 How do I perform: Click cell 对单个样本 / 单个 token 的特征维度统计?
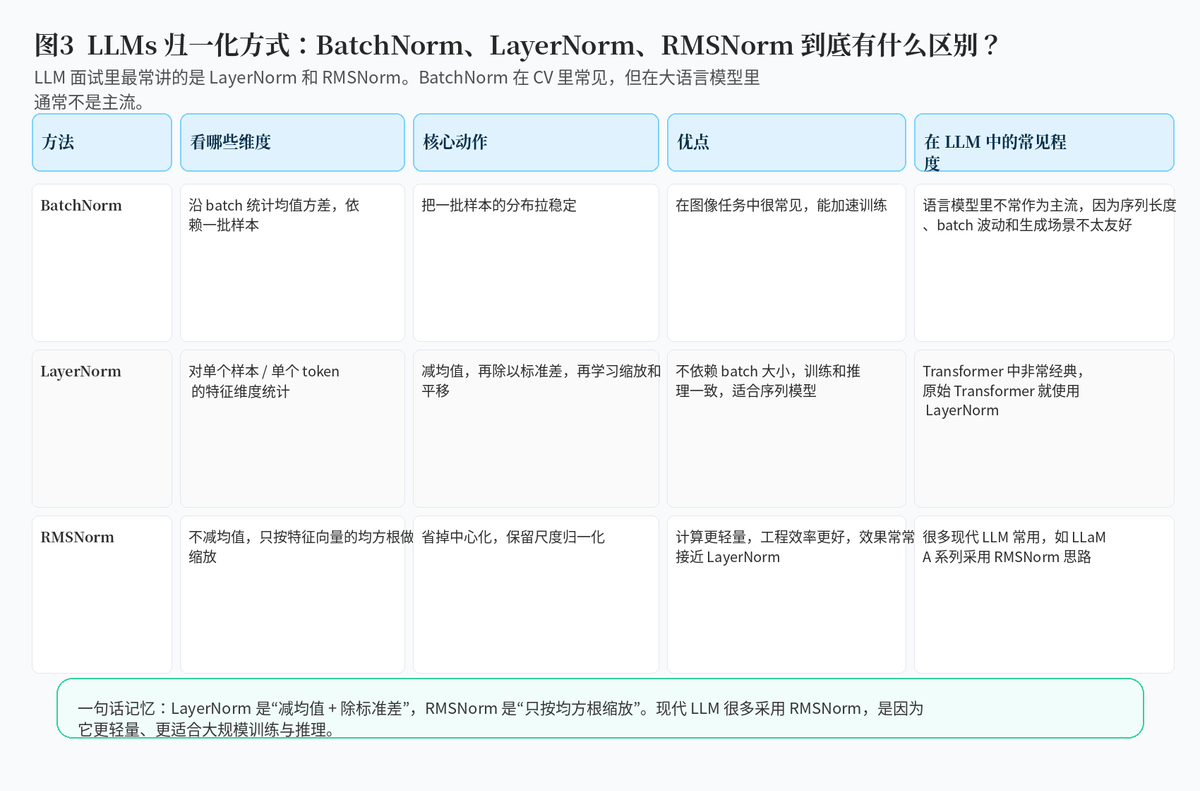292,429
